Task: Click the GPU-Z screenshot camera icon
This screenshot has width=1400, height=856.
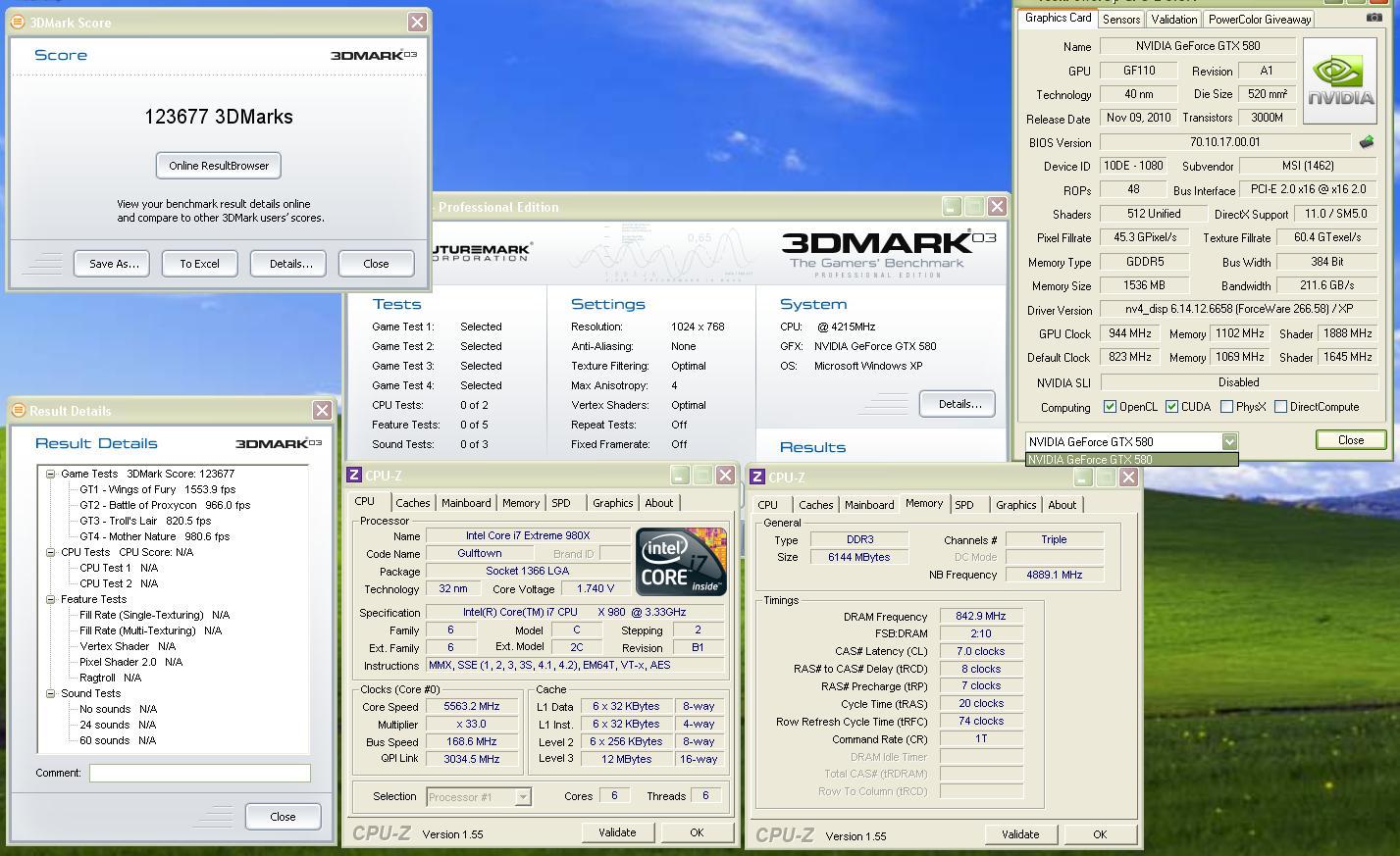Action: click(x=1374, y=18)
